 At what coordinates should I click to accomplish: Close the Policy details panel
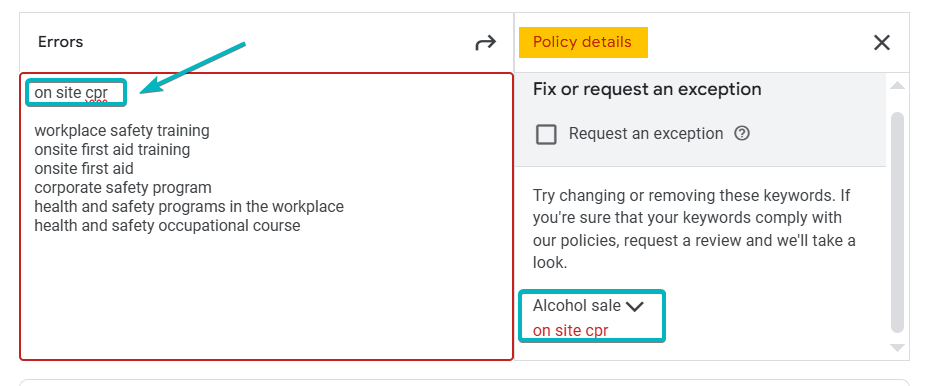tap(882, 43)
